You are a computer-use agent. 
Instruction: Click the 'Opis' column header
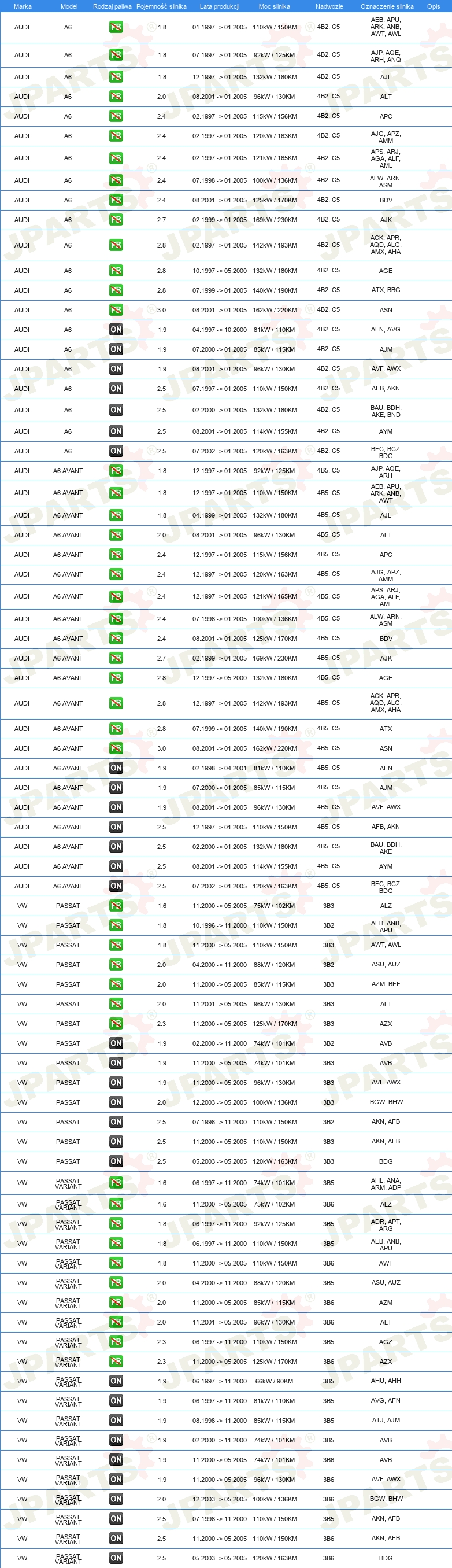tap(433, 6)
